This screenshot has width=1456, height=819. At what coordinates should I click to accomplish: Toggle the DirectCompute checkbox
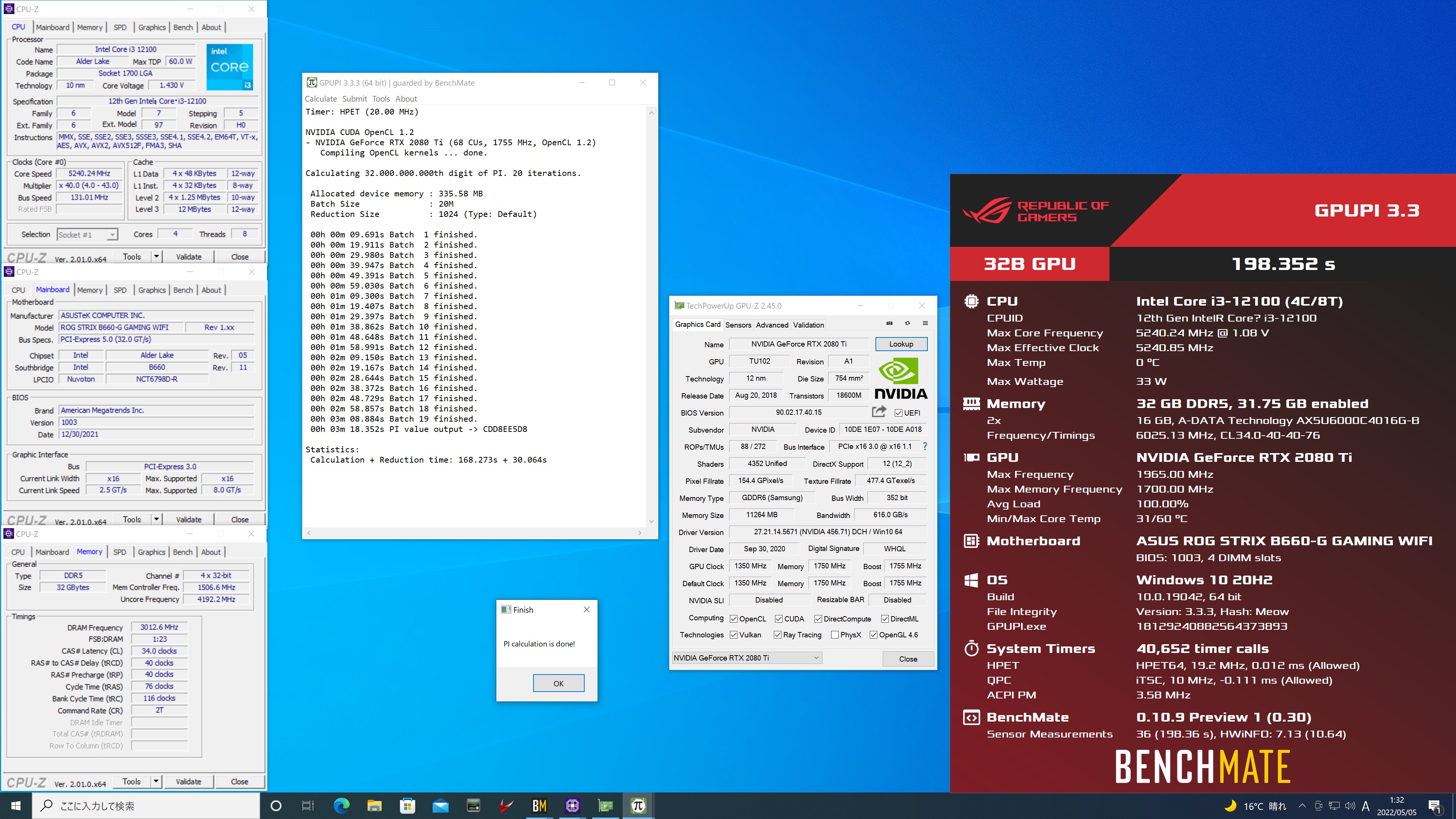tap(818, 619)
